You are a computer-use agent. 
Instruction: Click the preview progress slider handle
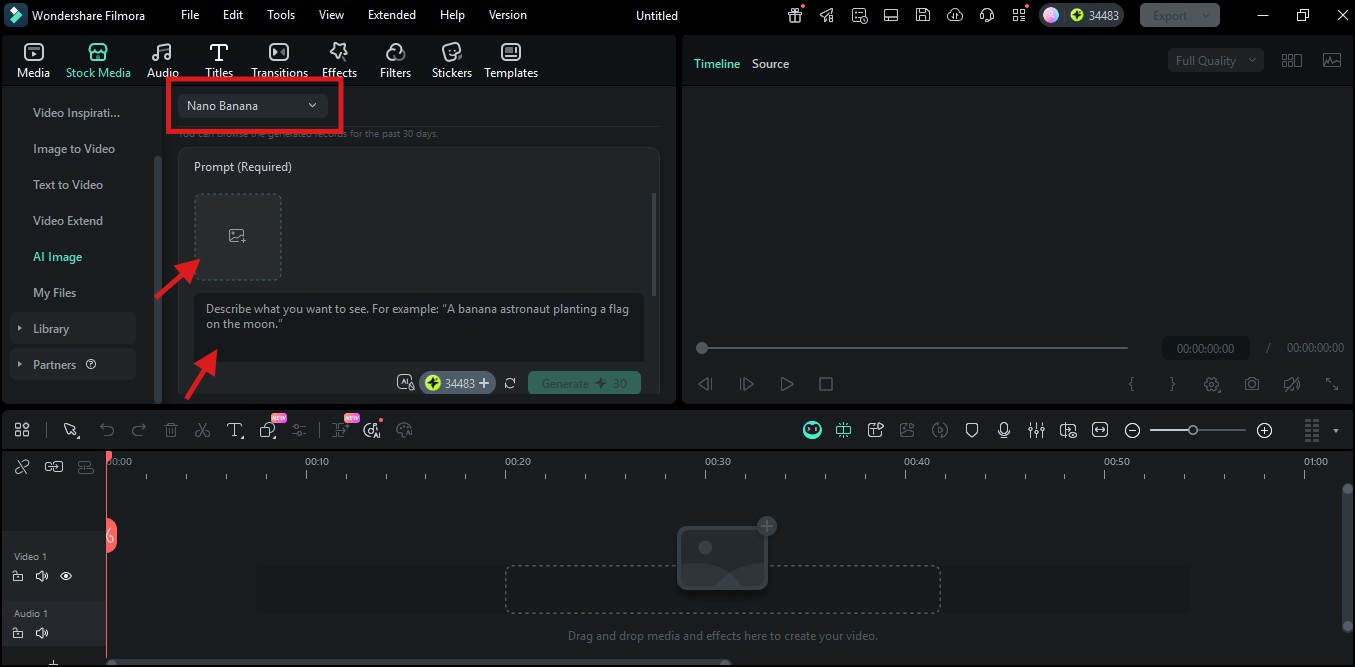702,348
